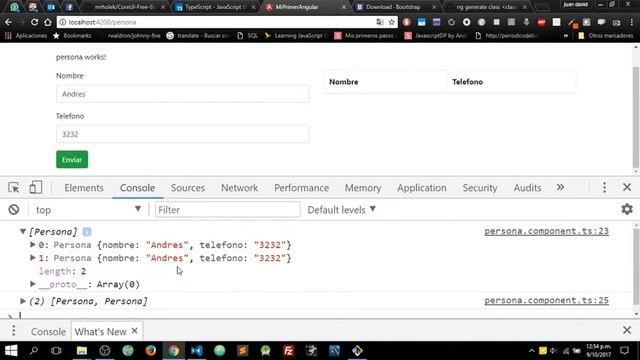Open the DevTools three-dot customize menu
Viewport: 640px width, 360px height.
pos(604,187)
